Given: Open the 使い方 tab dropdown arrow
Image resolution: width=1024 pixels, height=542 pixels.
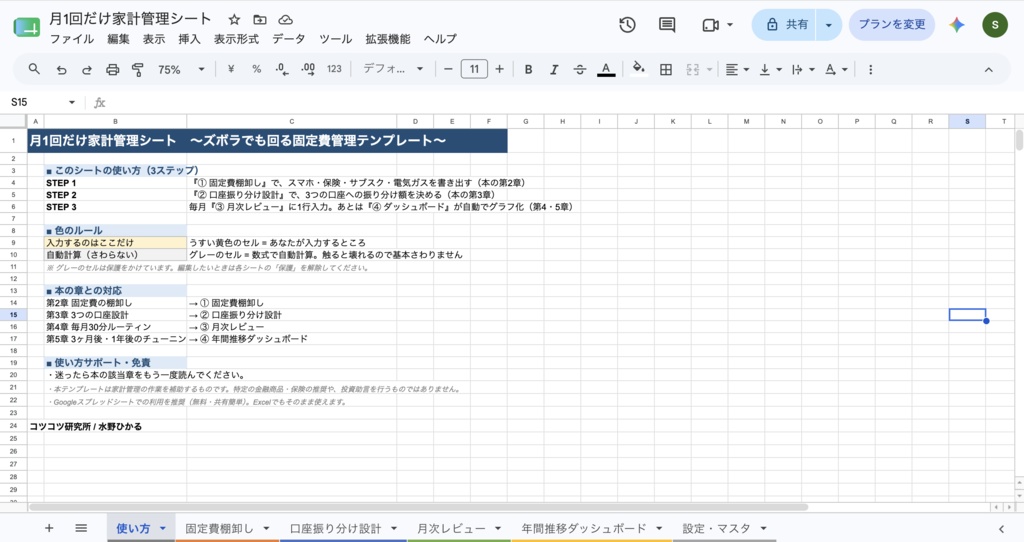Looking at the screenshot, I should 163,528.
